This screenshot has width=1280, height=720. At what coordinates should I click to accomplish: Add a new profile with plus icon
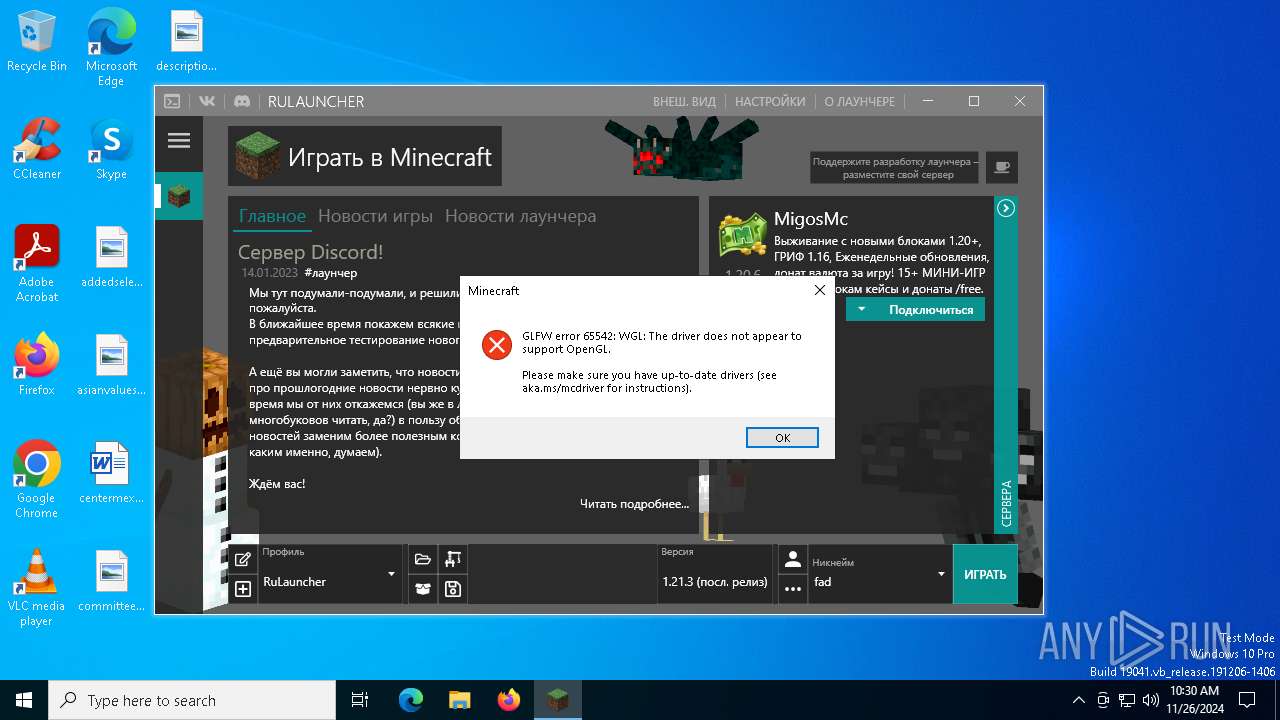pyautogui.click(x=243, y=589)
